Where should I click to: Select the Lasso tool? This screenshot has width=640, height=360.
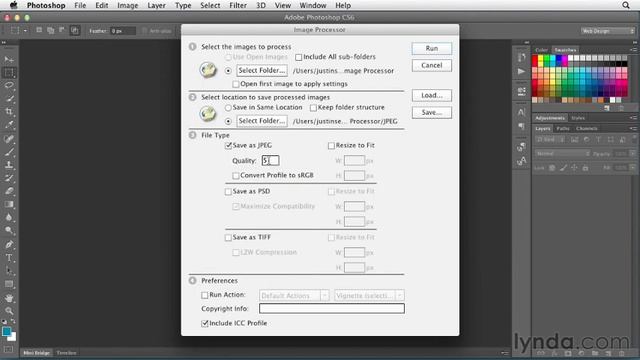pyautogui.click(x=9, y=85)
